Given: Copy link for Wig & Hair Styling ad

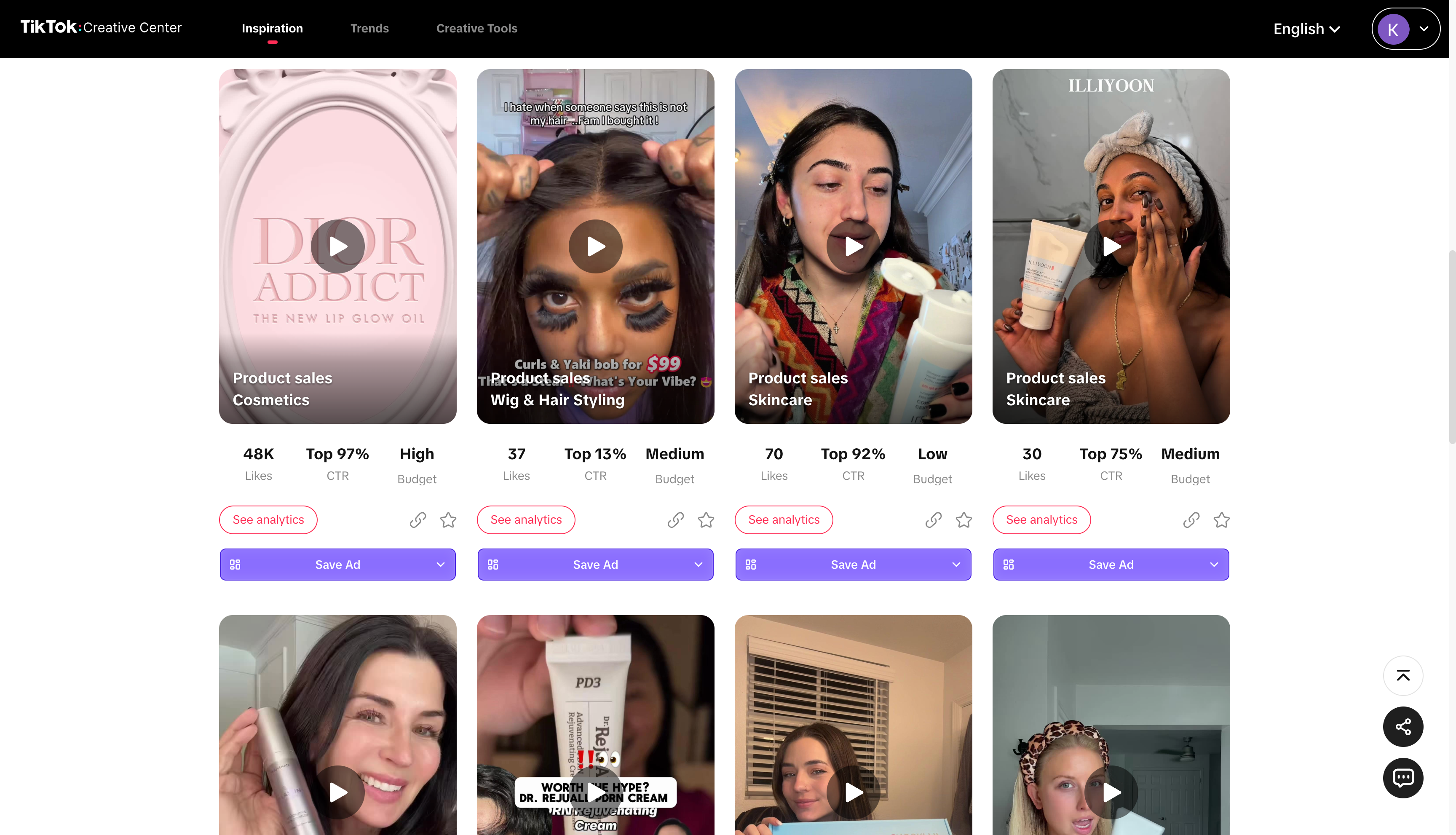Looking at the screenshot, I should 675,519.
